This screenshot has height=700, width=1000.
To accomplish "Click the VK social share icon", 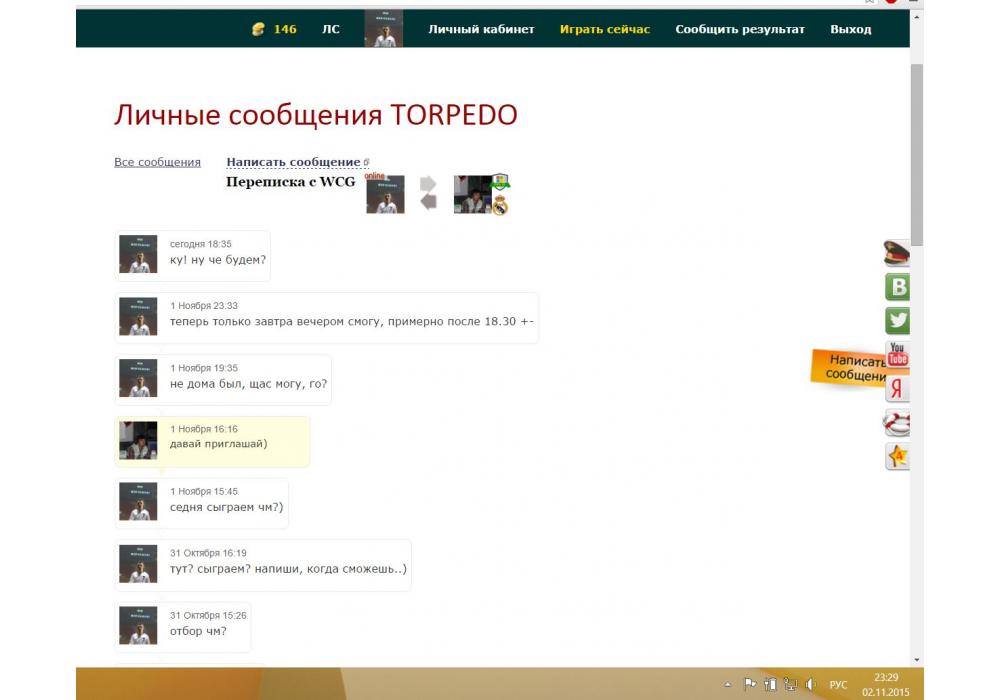I will click(897, 287).
